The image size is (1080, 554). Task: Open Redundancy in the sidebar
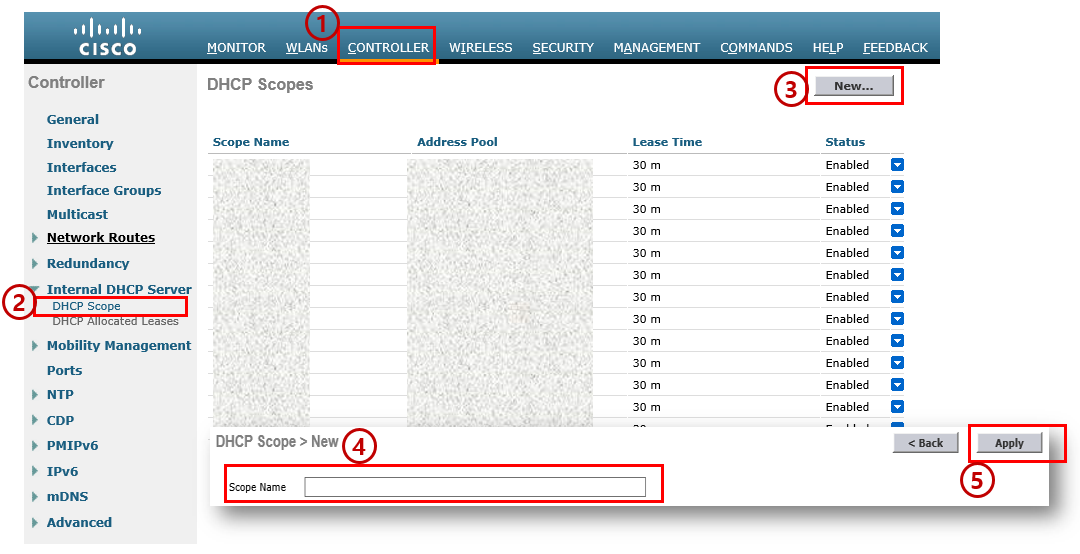coord(87,263)
